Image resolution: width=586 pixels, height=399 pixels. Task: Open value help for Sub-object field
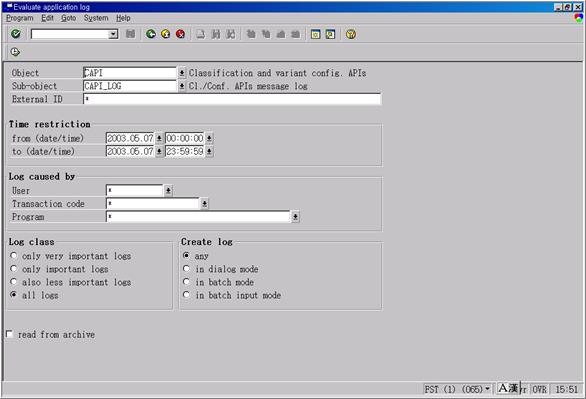point(182,86)
